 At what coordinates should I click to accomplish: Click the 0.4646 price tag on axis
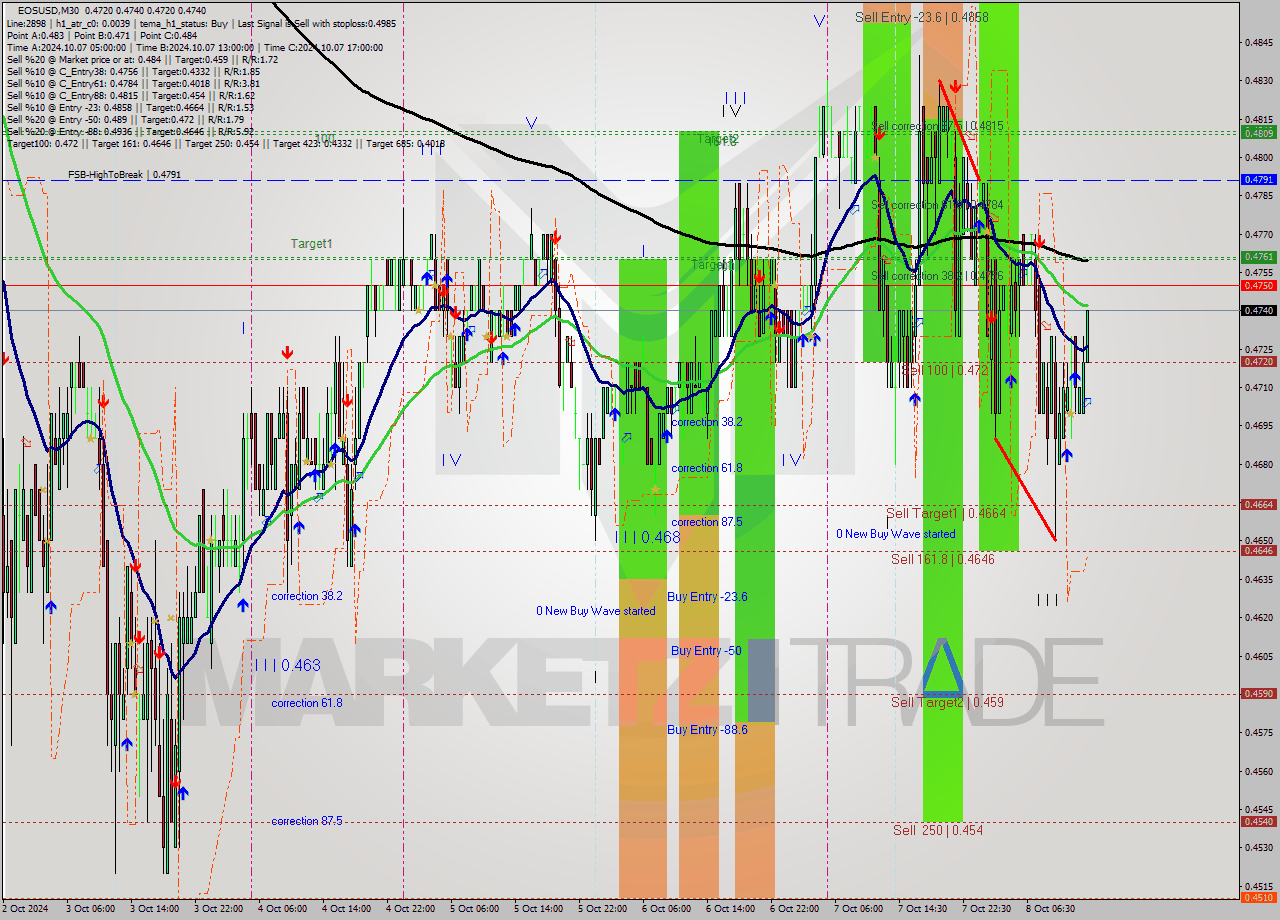(x=1258, y=550)
